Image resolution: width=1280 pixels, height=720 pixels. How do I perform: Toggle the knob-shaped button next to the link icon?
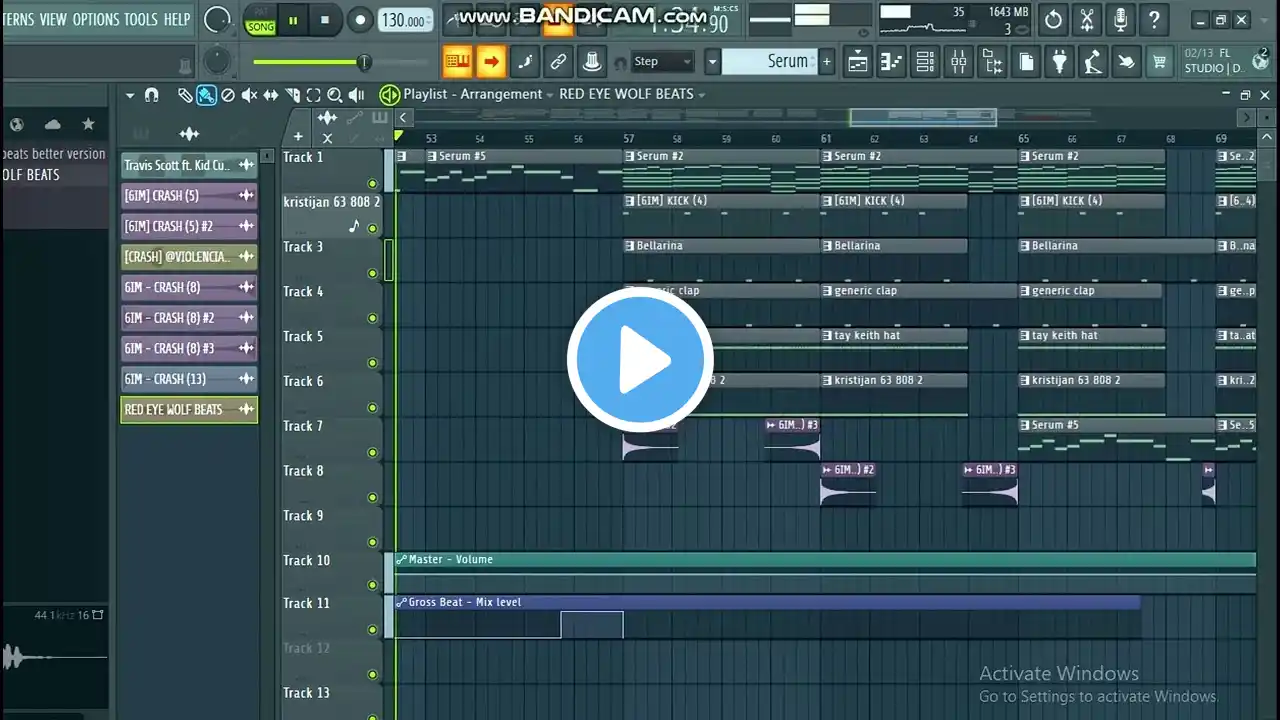593,61
